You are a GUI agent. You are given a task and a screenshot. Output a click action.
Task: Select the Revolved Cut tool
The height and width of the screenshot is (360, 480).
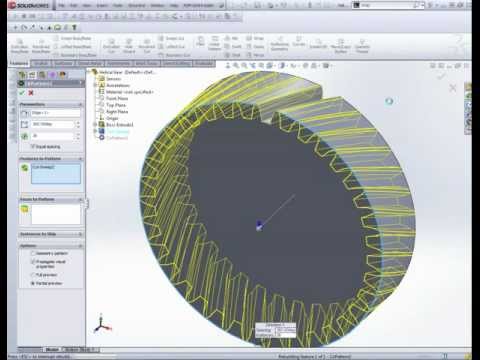pyautogui.click(x=147, y=46)
